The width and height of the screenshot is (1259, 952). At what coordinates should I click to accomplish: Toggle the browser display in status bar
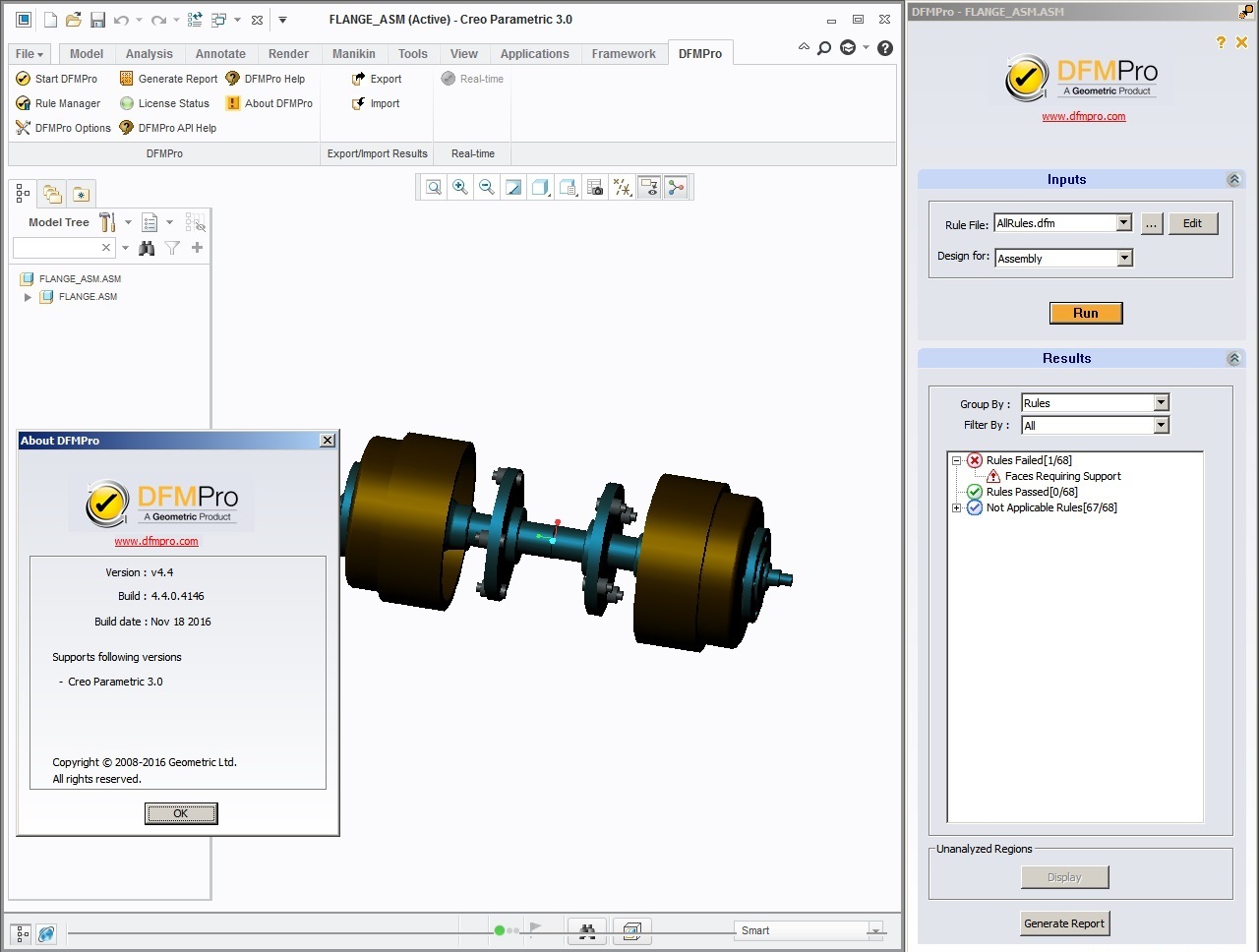(46, 933)
